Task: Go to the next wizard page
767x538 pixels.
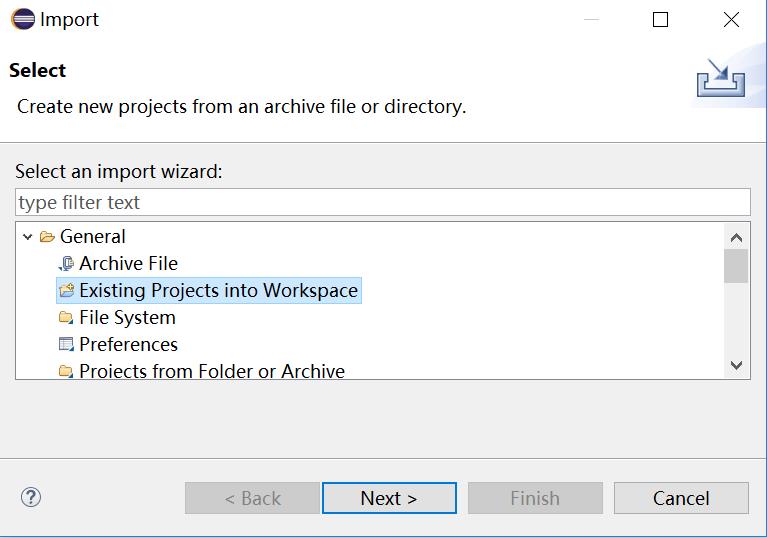Action: coord(389,498)
